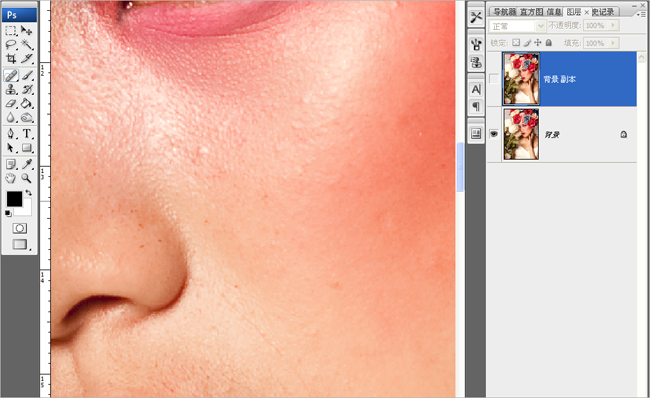650x398 pixels.
Task: Select the Lasso tool
Action: click(x=11, y=45)
